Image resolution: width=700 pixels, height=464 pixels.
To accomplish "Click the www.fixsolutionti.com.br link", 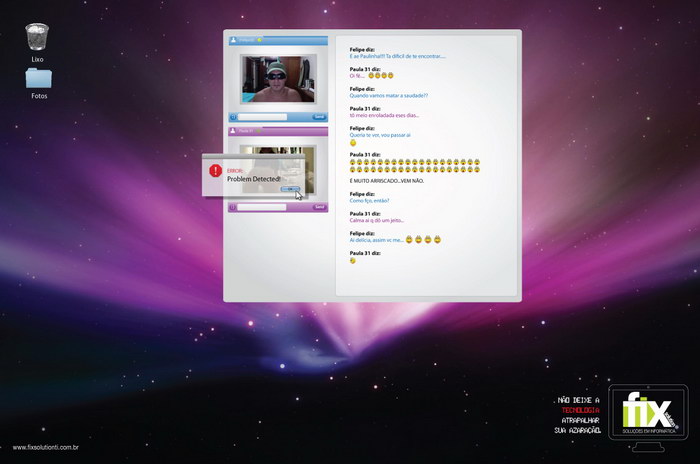I will pos(46,448).
